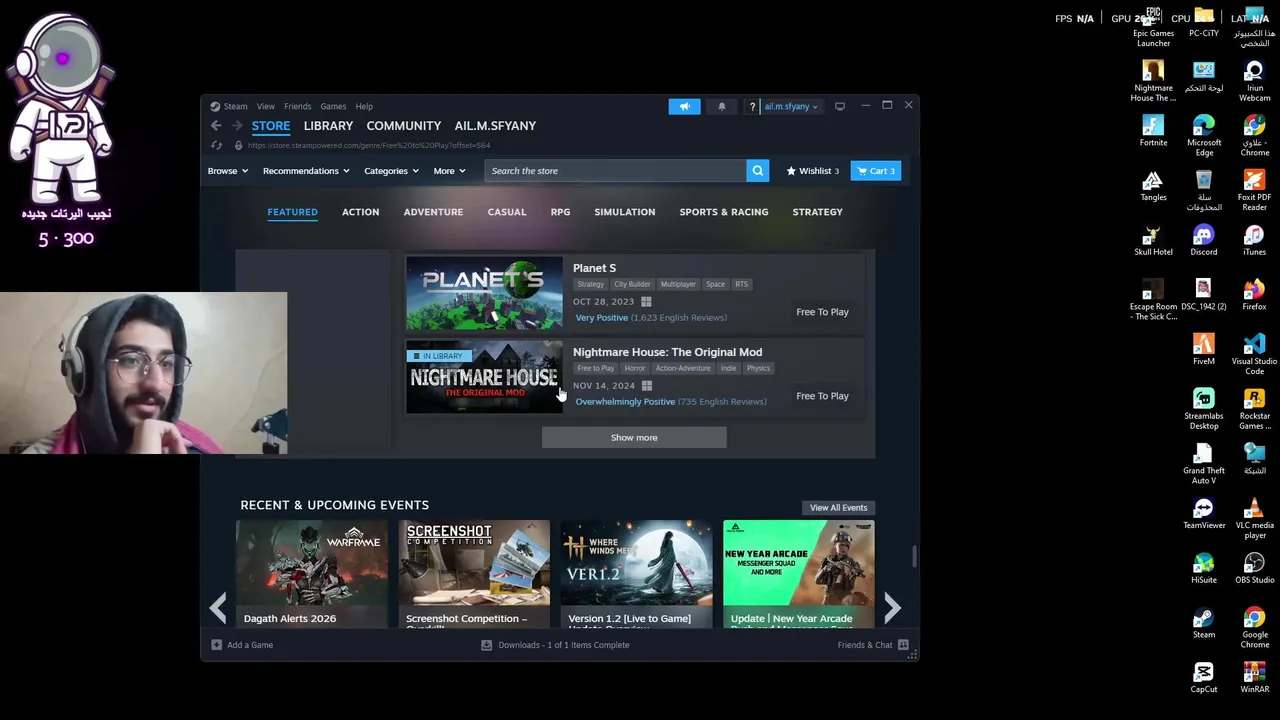Launch TeamViewer from the desktop

(x=1204, y=514)
